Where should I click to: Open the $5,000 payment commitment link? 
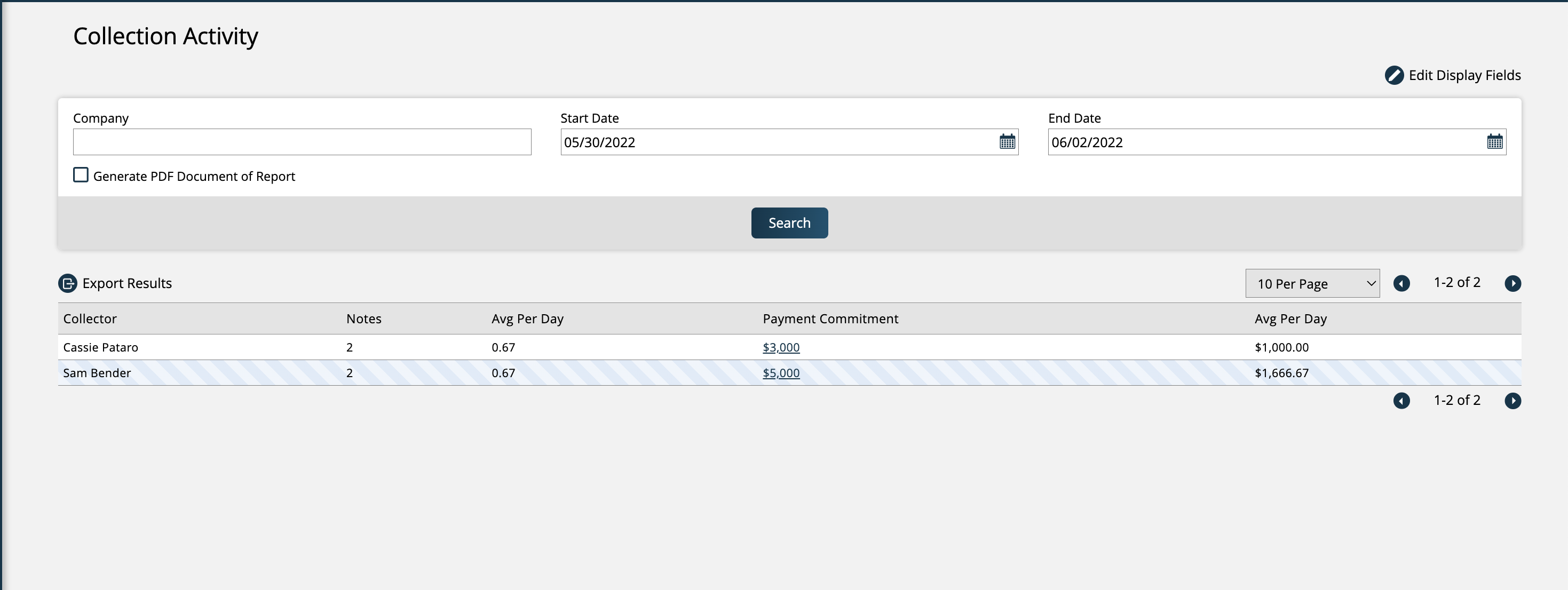[x=781, y=373]
